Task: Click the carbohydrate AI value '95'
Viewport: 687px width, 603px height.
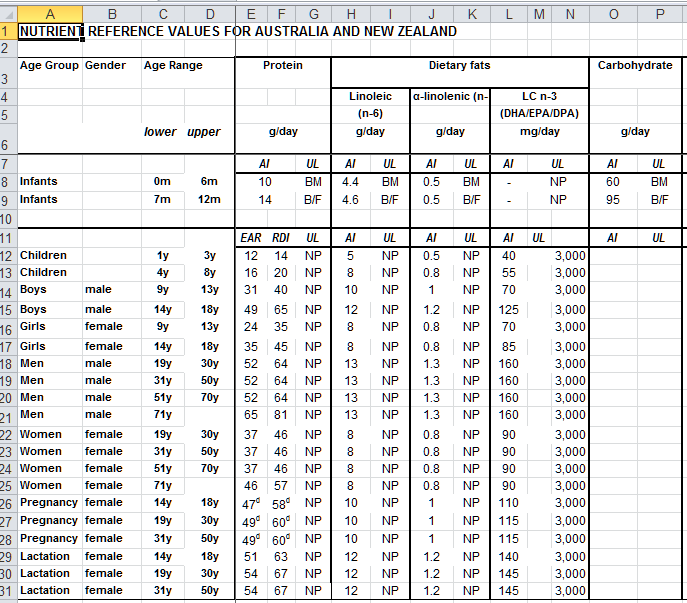Action: click(x=613, y=200)
